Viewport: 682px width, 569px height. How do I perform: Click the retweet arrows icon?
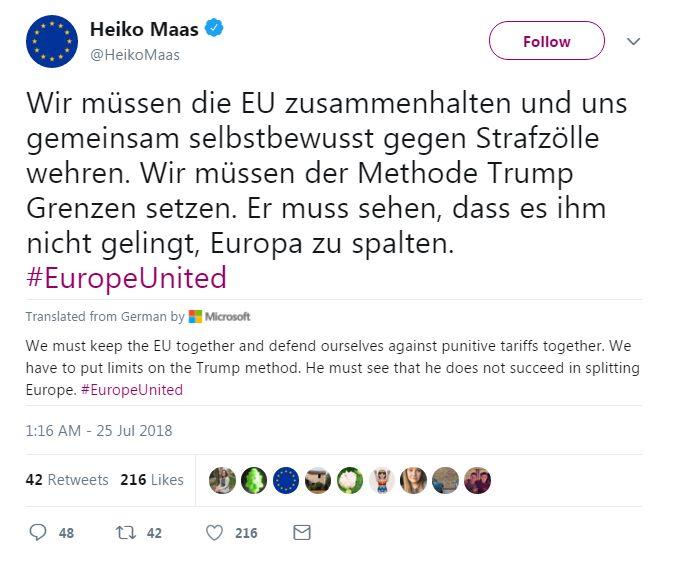coord(126,532)
